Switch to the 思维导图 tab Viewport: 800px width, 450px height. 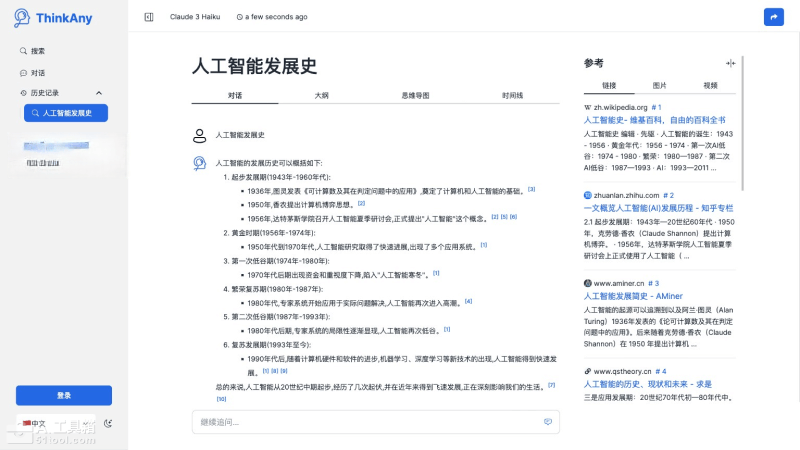pyautogui.click(x=415, y=95)
